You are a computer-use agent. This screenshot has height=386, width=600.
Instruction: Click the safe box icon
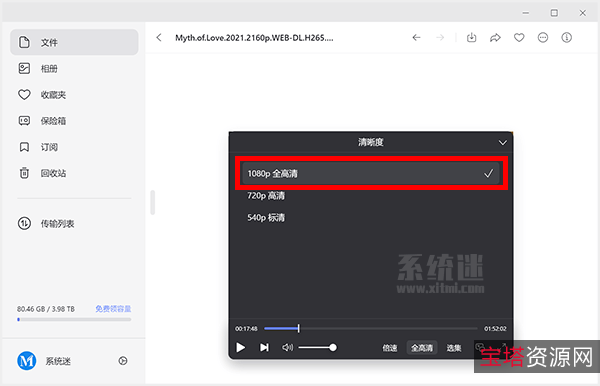(24, 121)
